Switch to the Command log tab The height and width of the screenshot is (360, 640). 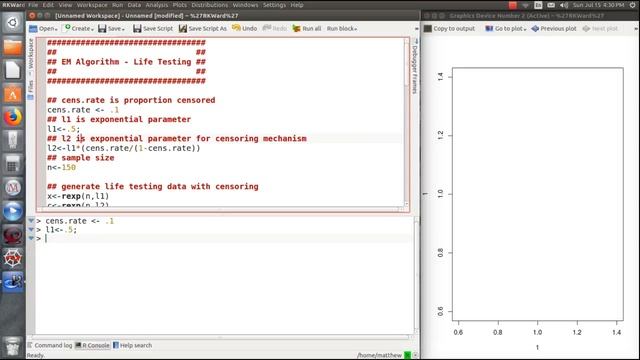(x=50, y=345)
